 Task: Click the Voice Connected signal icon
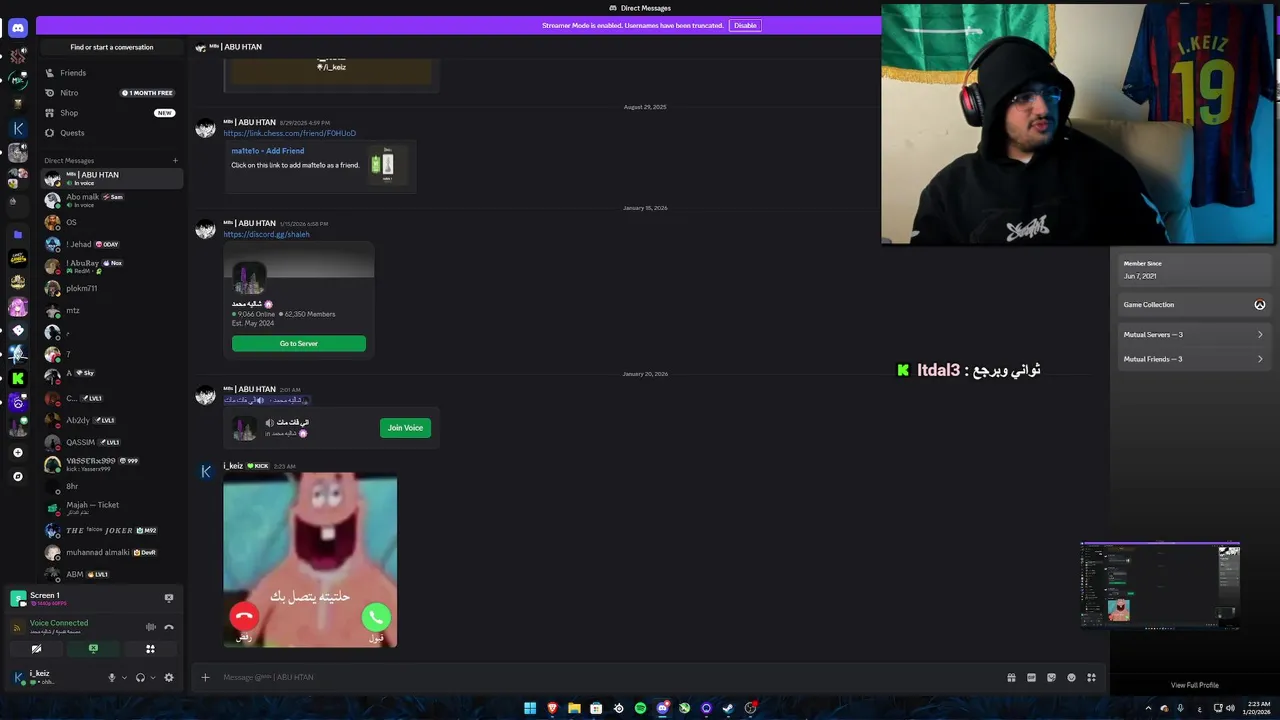17,627
